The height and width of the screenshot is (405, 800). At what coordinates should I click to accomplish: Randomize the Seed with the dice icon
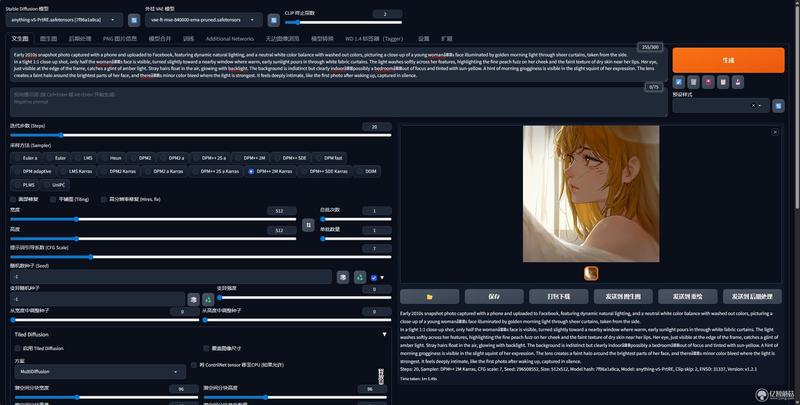(343, 277)
